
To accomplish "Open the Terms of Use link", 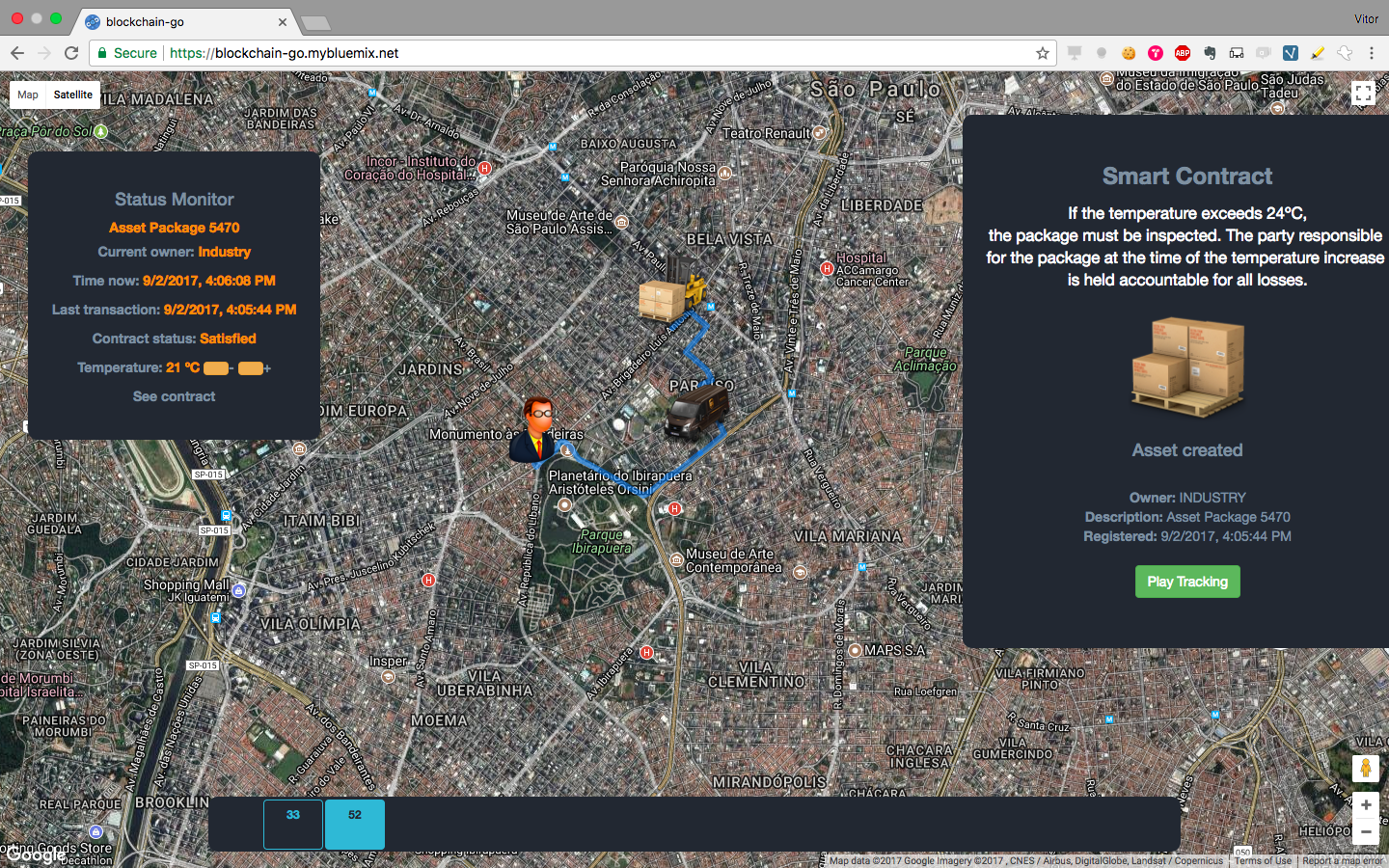I will (x=1263, y=861).
